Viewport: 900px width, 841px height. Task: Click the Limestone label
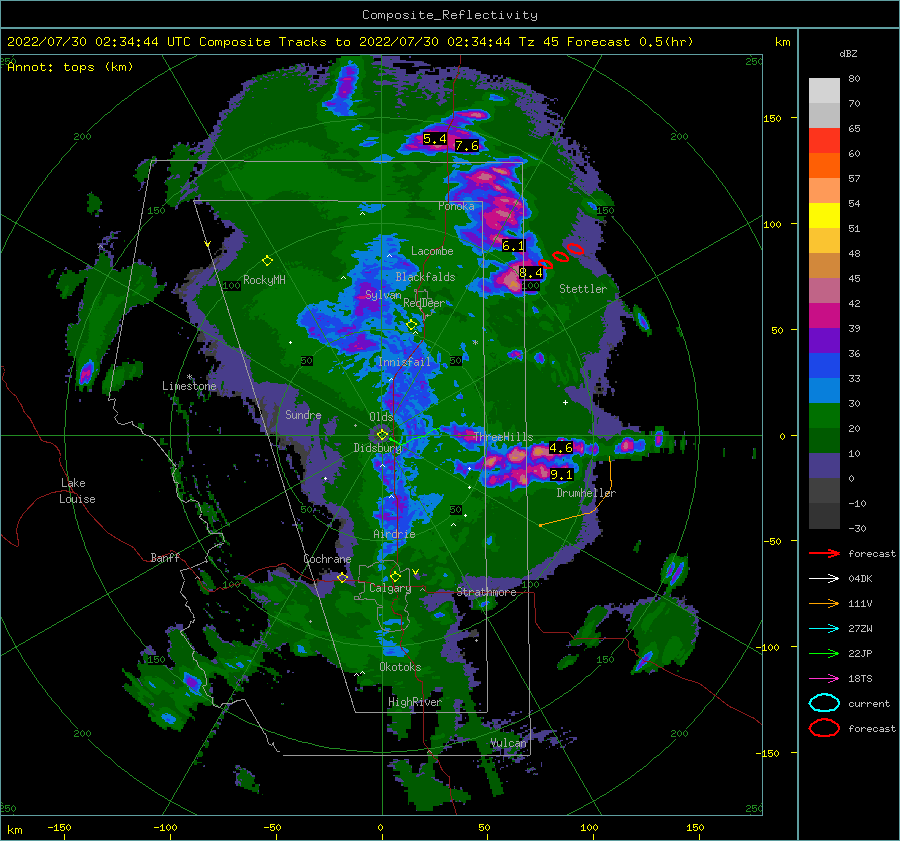[189, 386]
